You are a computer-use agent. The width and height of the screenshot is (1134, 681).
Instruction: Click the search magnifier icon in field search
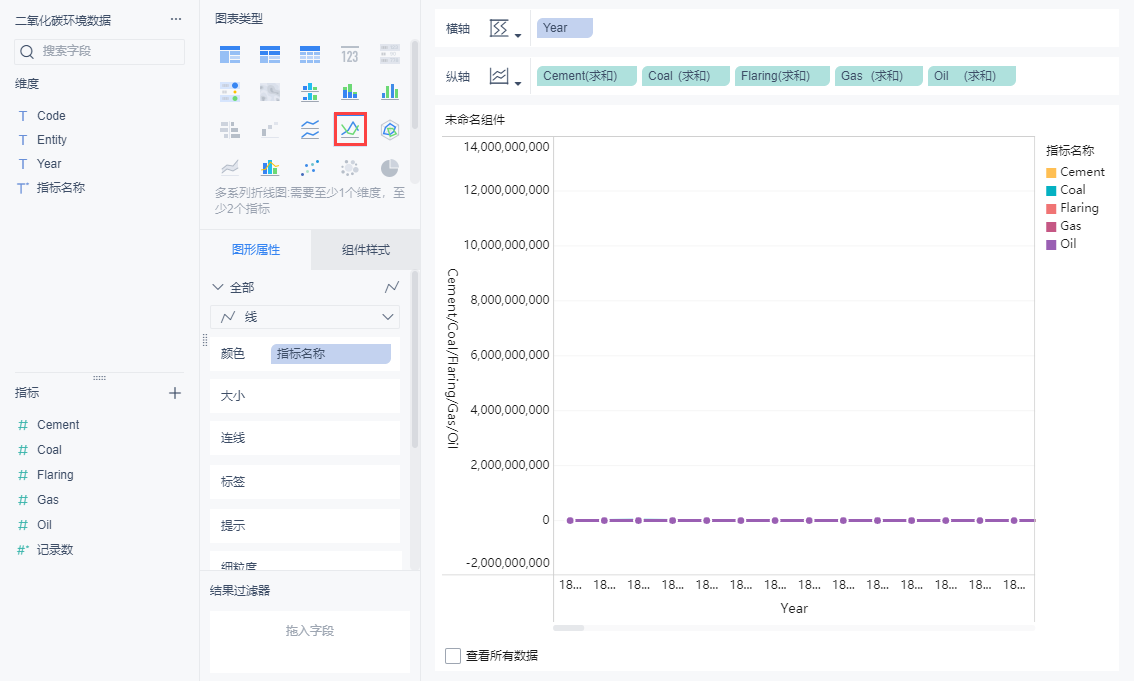point(27,51)
